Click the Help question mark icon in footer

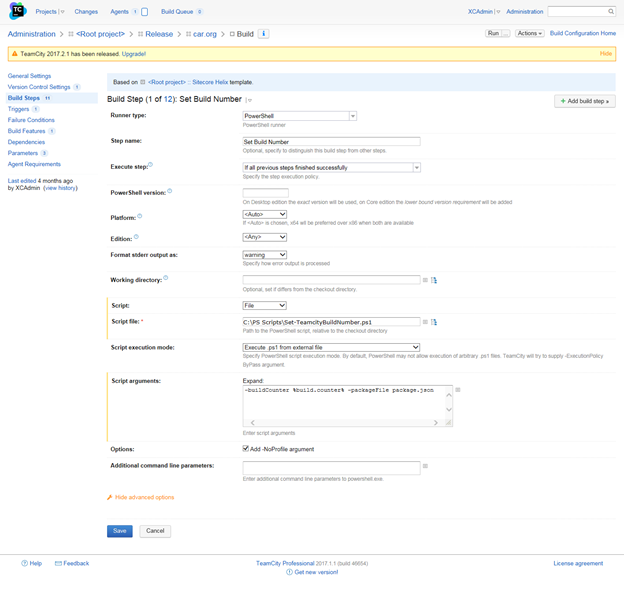(24, 563)
